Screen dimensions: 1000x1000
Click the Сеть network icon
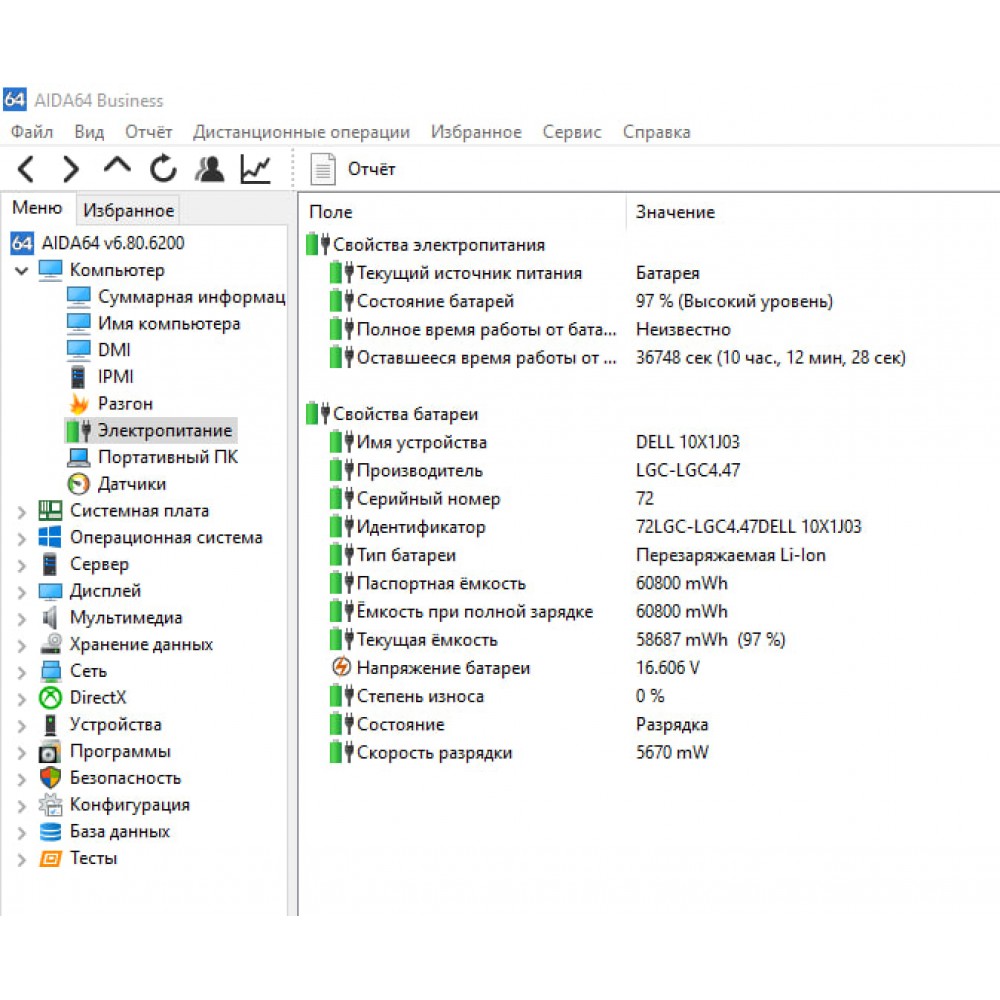[50, 672]
